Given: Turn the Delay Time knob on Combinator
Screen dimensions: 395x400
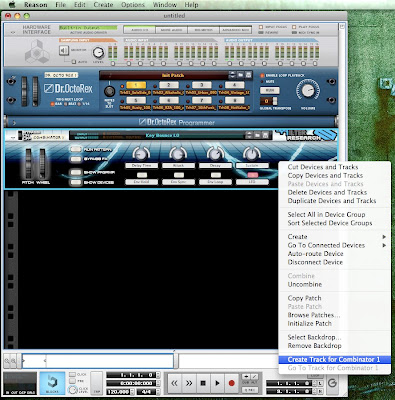Looking at the screenshot, I should click(x=141, y=154).
